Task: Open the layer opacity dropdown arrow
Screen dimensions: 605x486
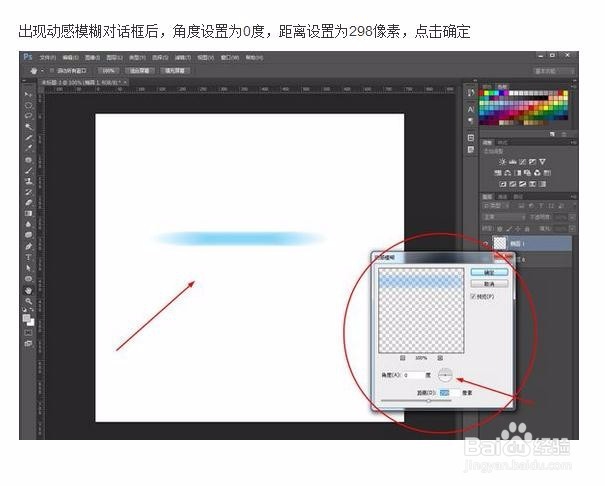Action: [x=572, y=218]
